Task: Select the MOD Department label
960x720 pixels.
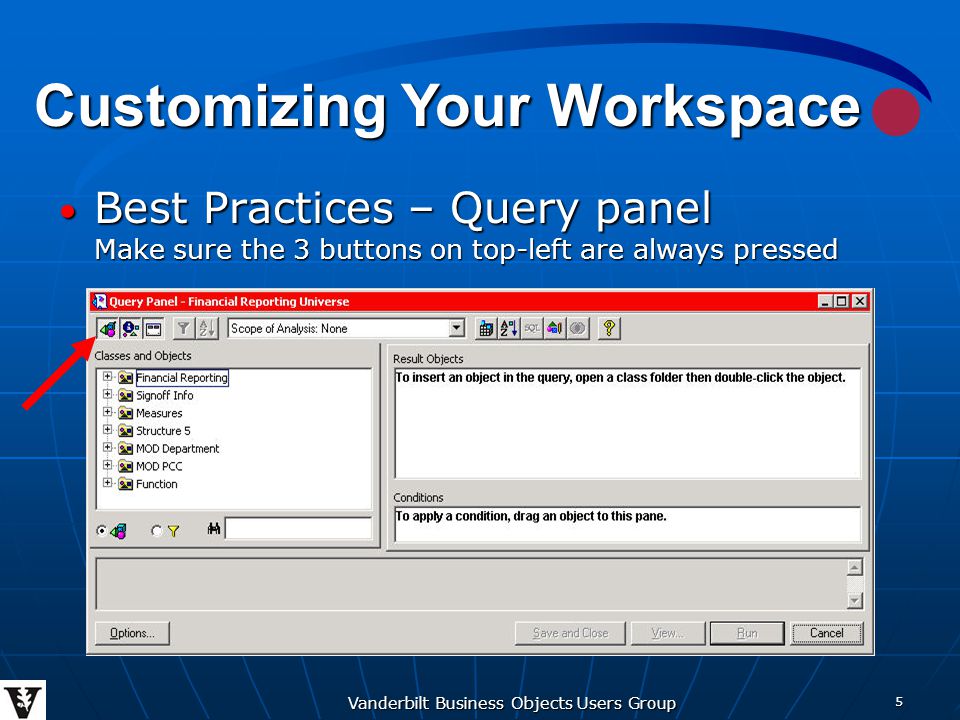Action: (178, 449)
